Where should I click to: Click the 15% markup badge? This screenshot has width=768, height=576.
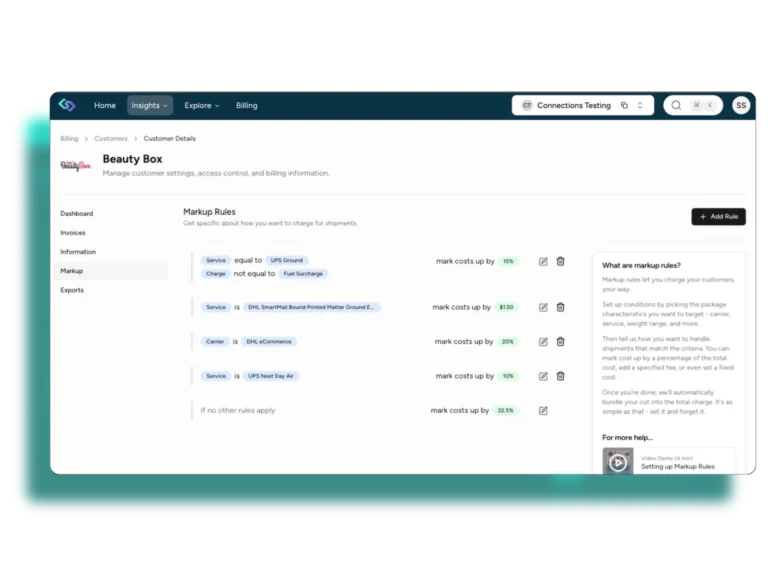tap(508, 261)
